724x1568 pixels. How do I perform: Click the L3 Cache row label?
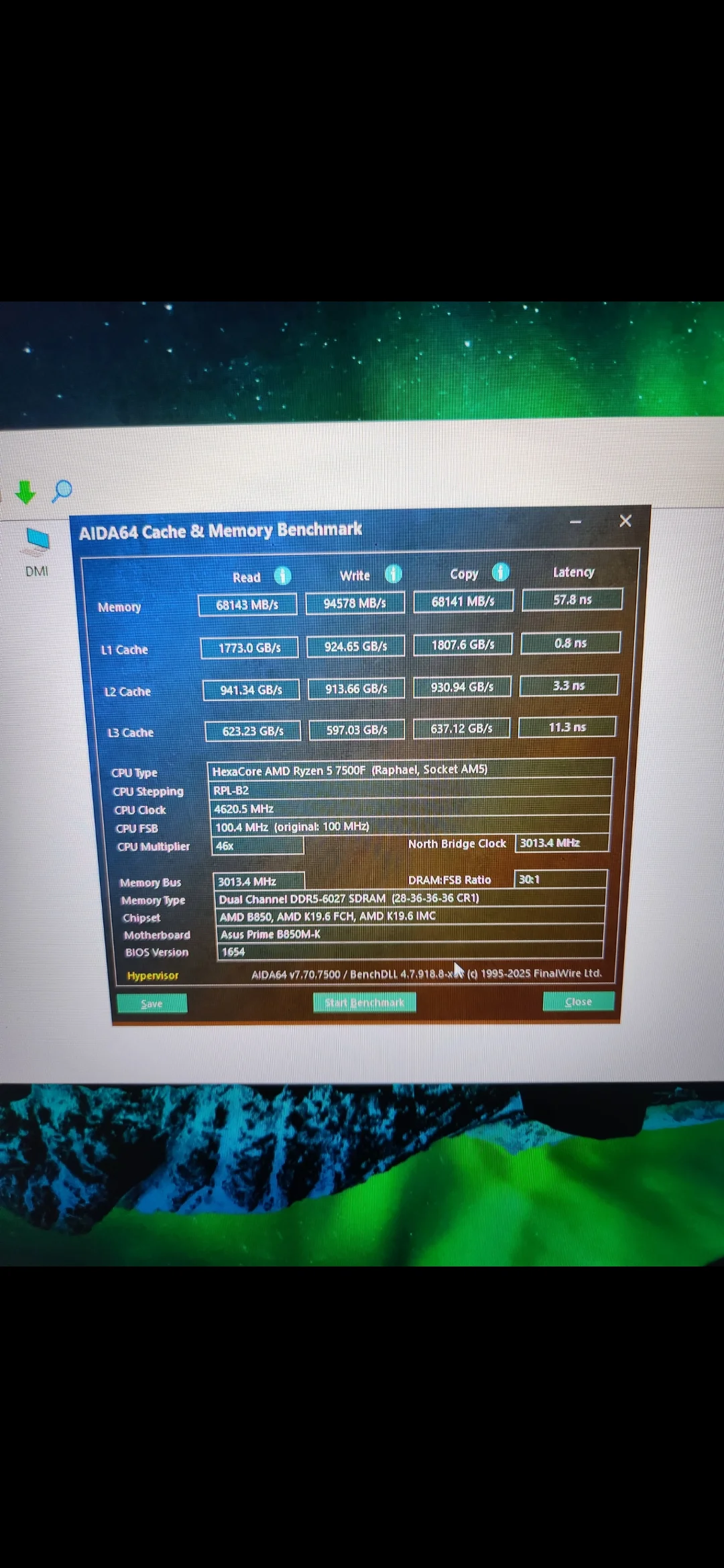(x=130, y=732)
